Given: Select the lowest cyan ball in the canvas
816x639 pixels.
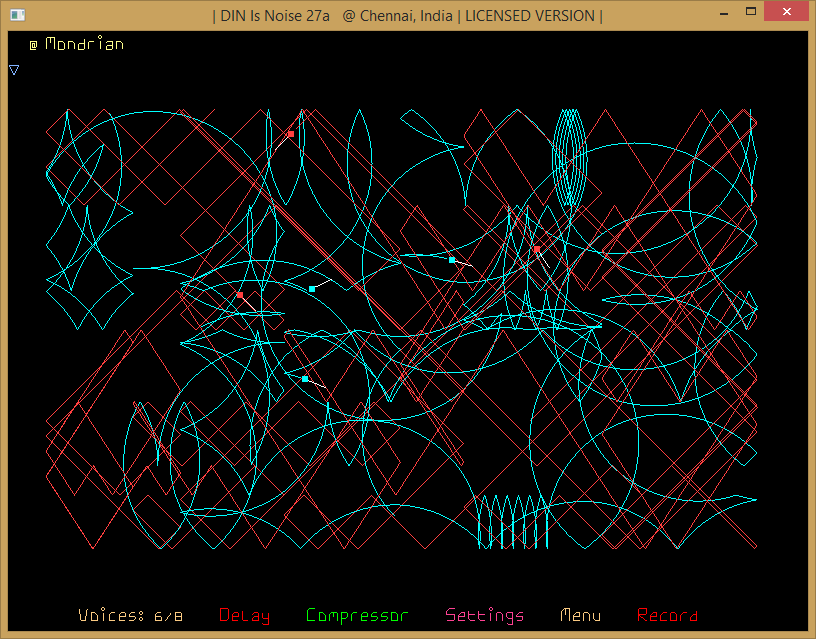Looking at the screenshot, I should coord(305,379).
